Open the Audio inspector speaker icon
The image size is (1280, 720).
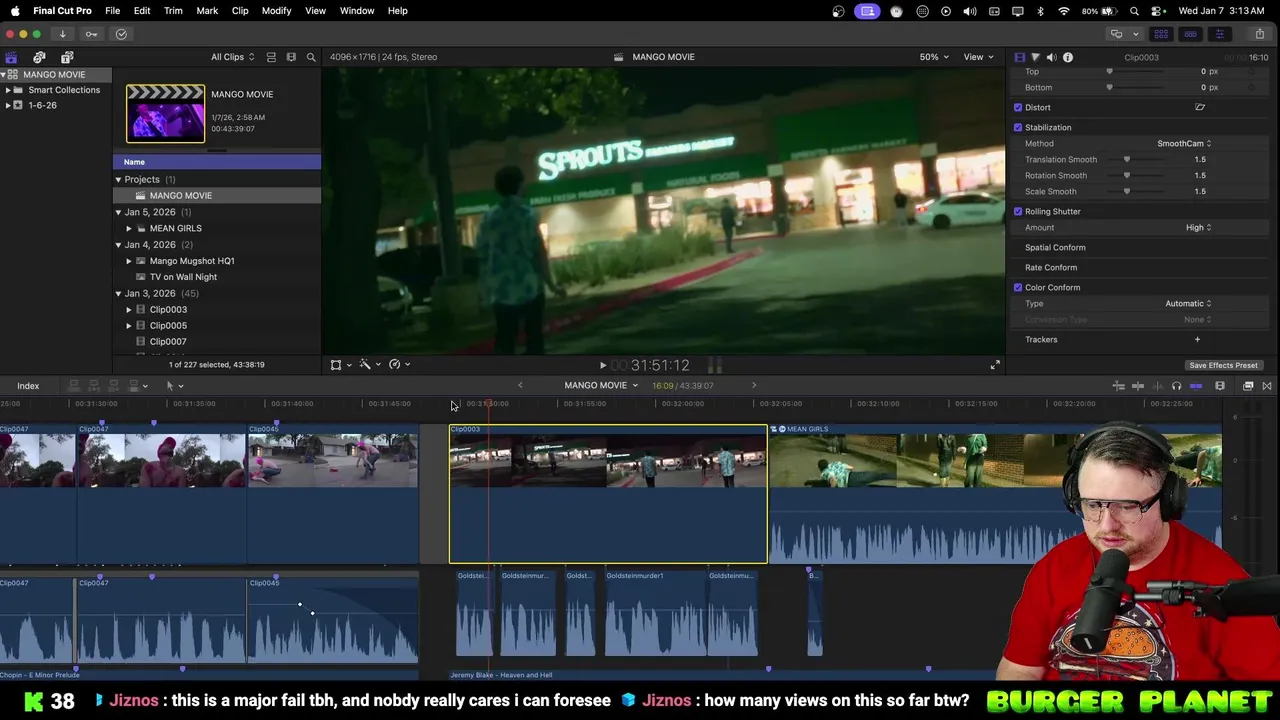[x=1051, y=57]
